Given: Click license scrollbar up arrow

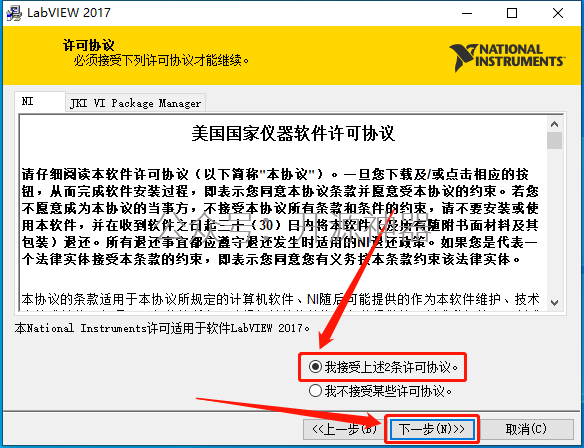Looking at the screenshot, I should pos(555,124).
